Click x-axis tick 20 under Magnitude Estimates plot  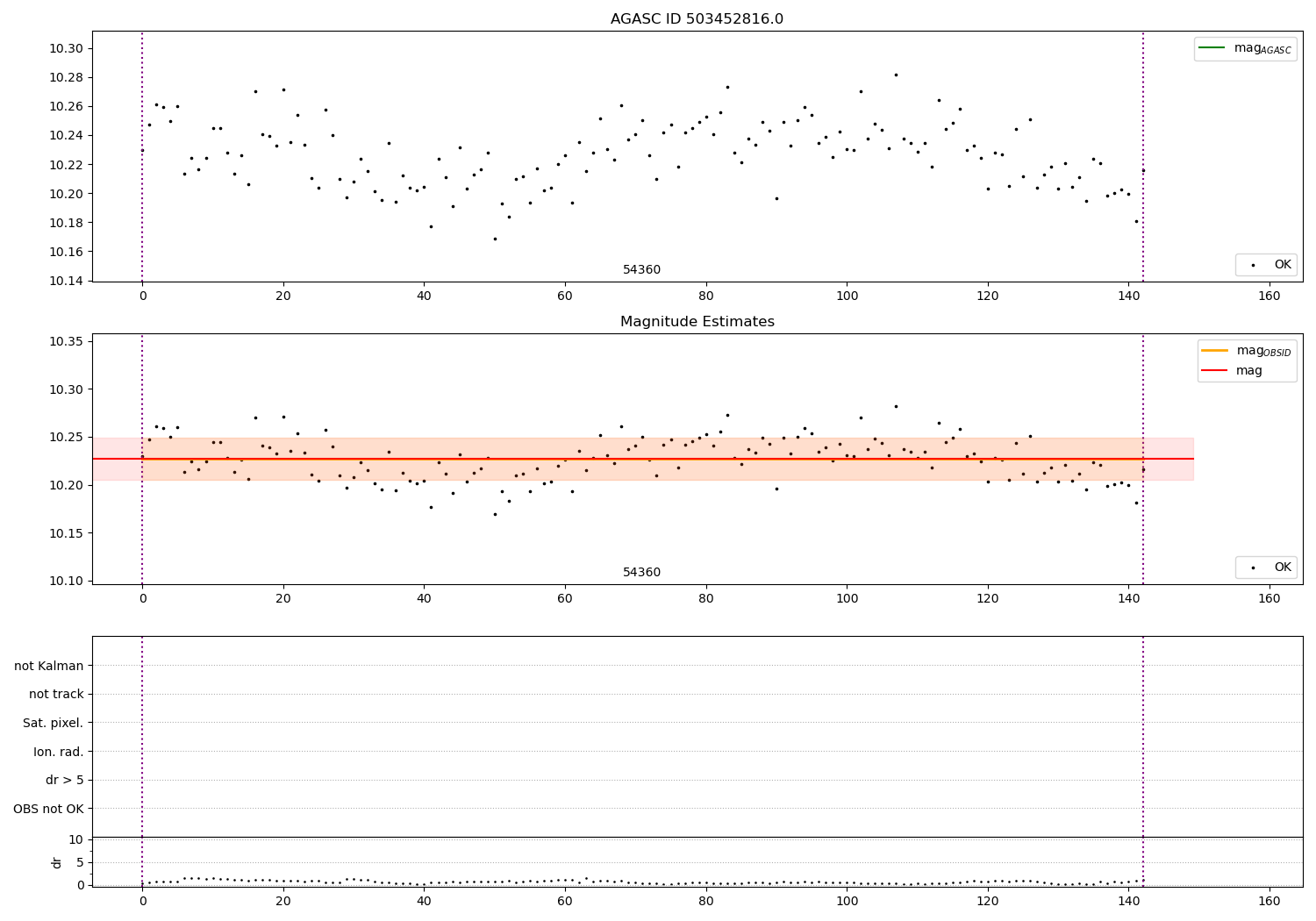point(283,599)
